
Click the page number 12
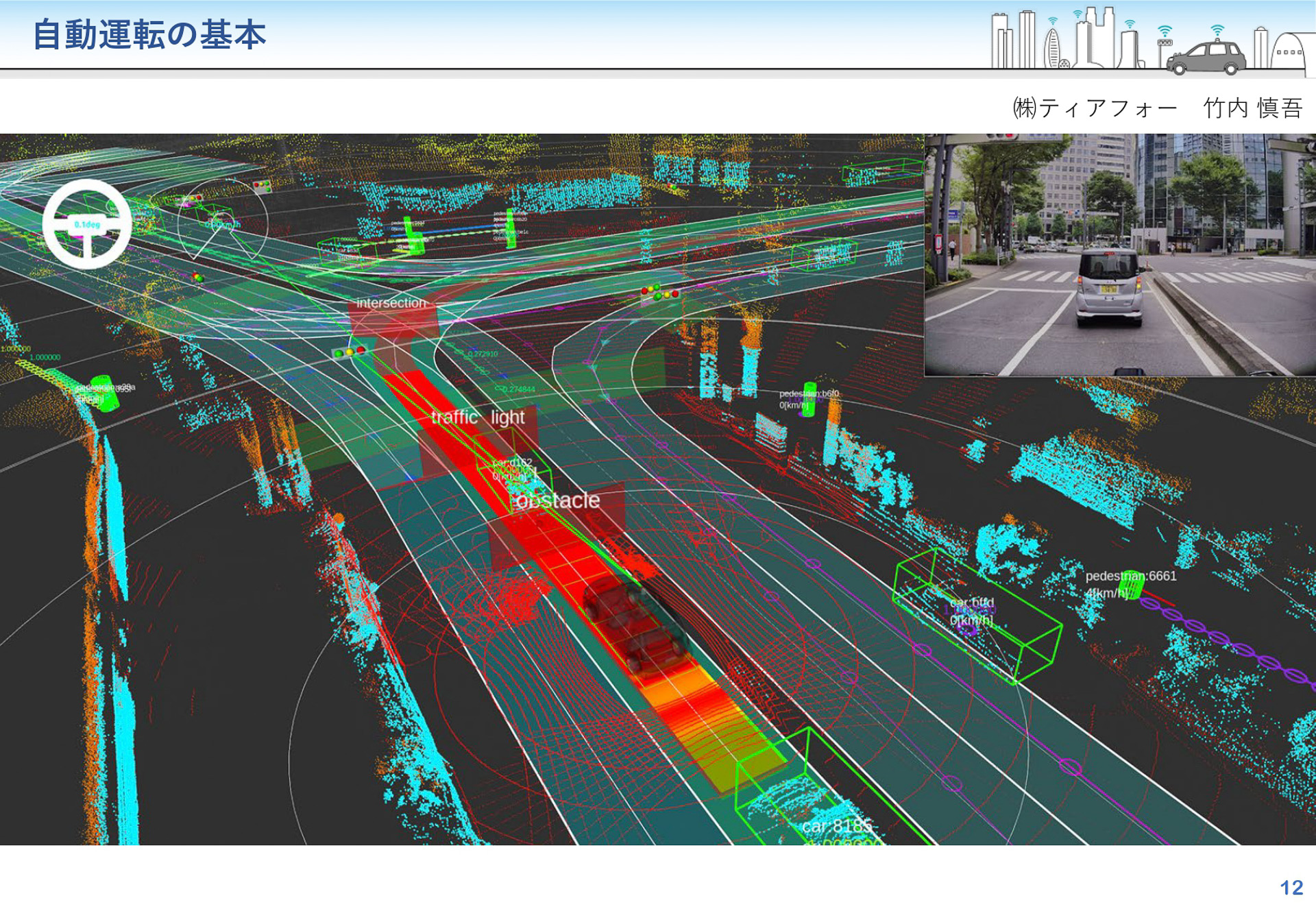click(1291, 888)
